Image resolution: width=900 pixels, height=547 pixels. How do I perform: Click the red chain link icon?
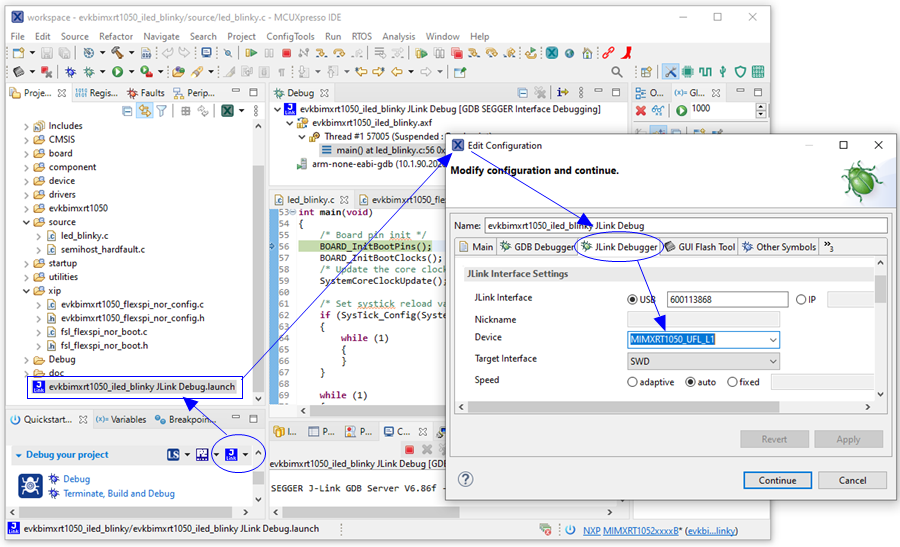click(608, 53)
